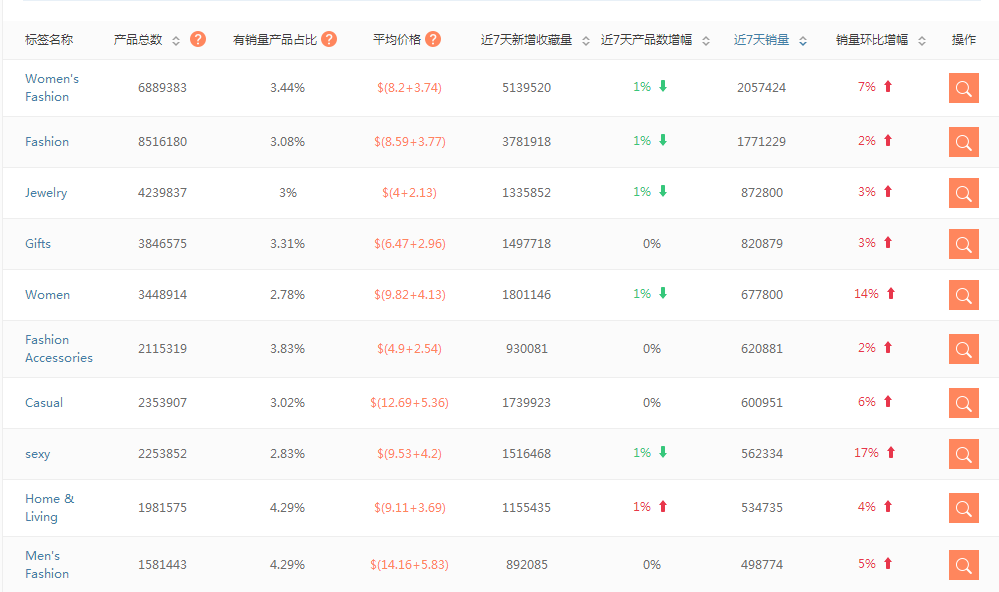
Task: Click search icon for Fashion row
Action: (x=963, y=142)
